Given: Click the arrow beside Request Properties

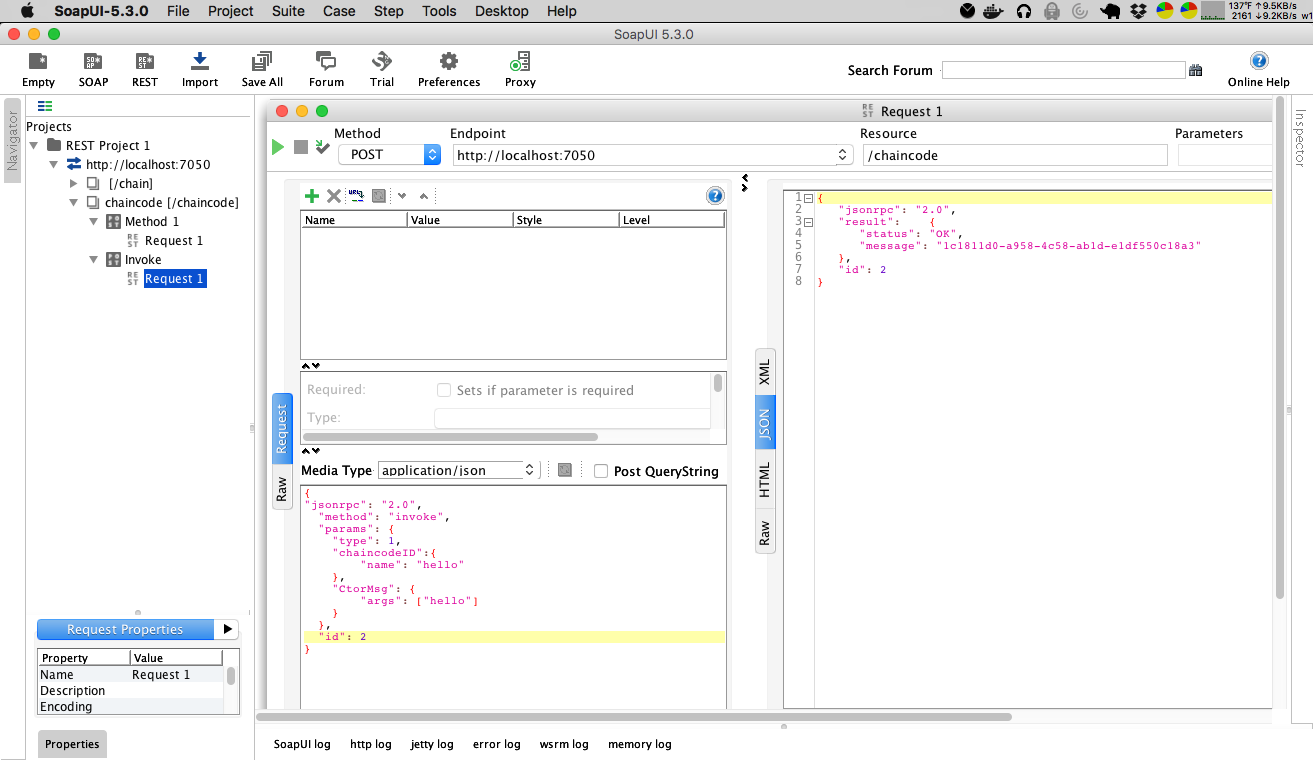Looking at the screenshot, I should pos(227,629).
